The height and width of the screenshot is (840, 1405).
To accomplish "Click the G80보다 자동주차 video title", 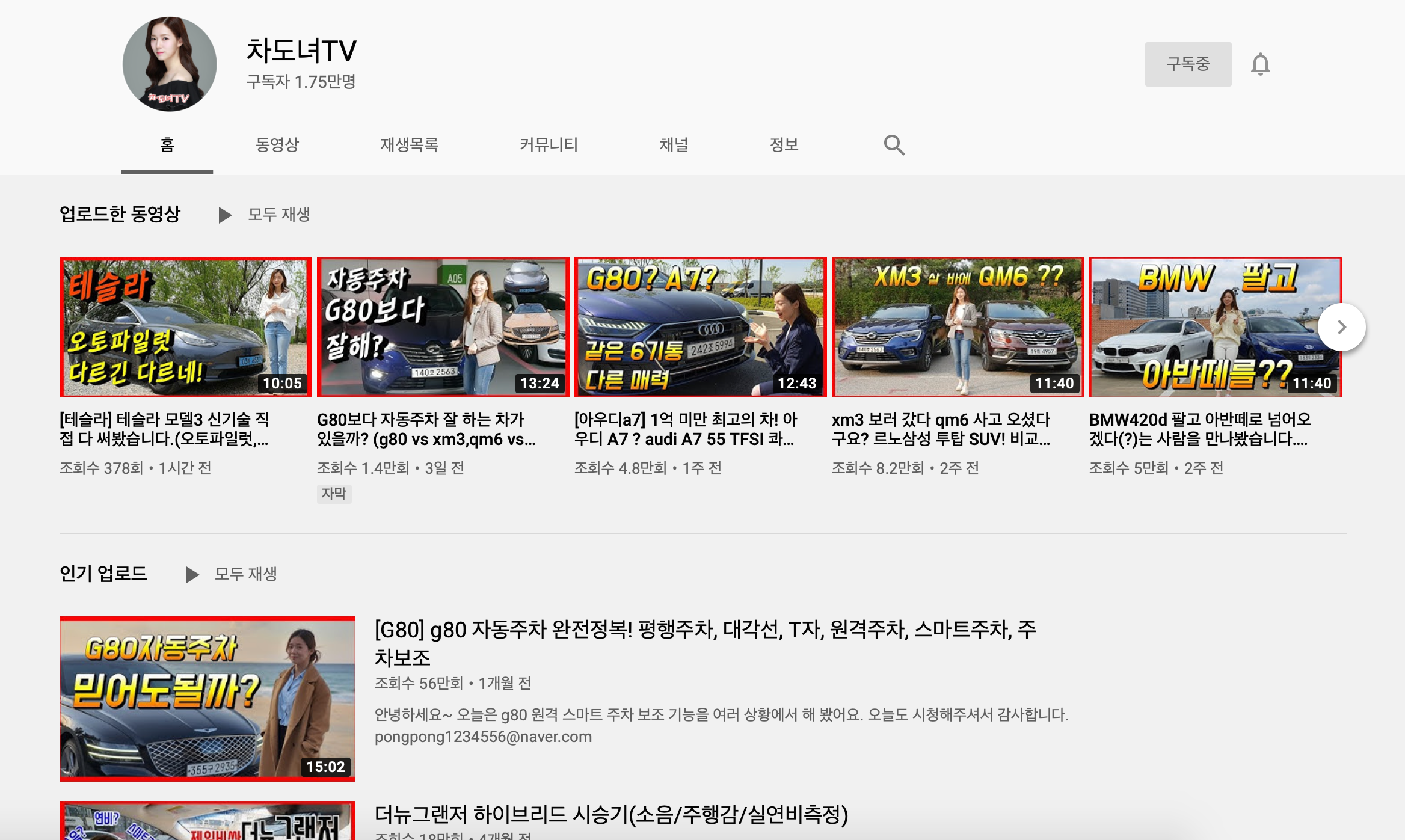I will (426, 429).
